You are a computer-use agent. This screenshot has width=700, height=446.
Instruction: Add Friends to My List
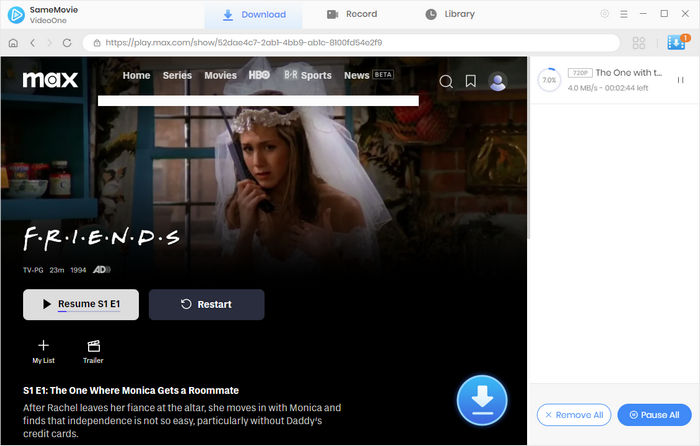pos(43,351)
